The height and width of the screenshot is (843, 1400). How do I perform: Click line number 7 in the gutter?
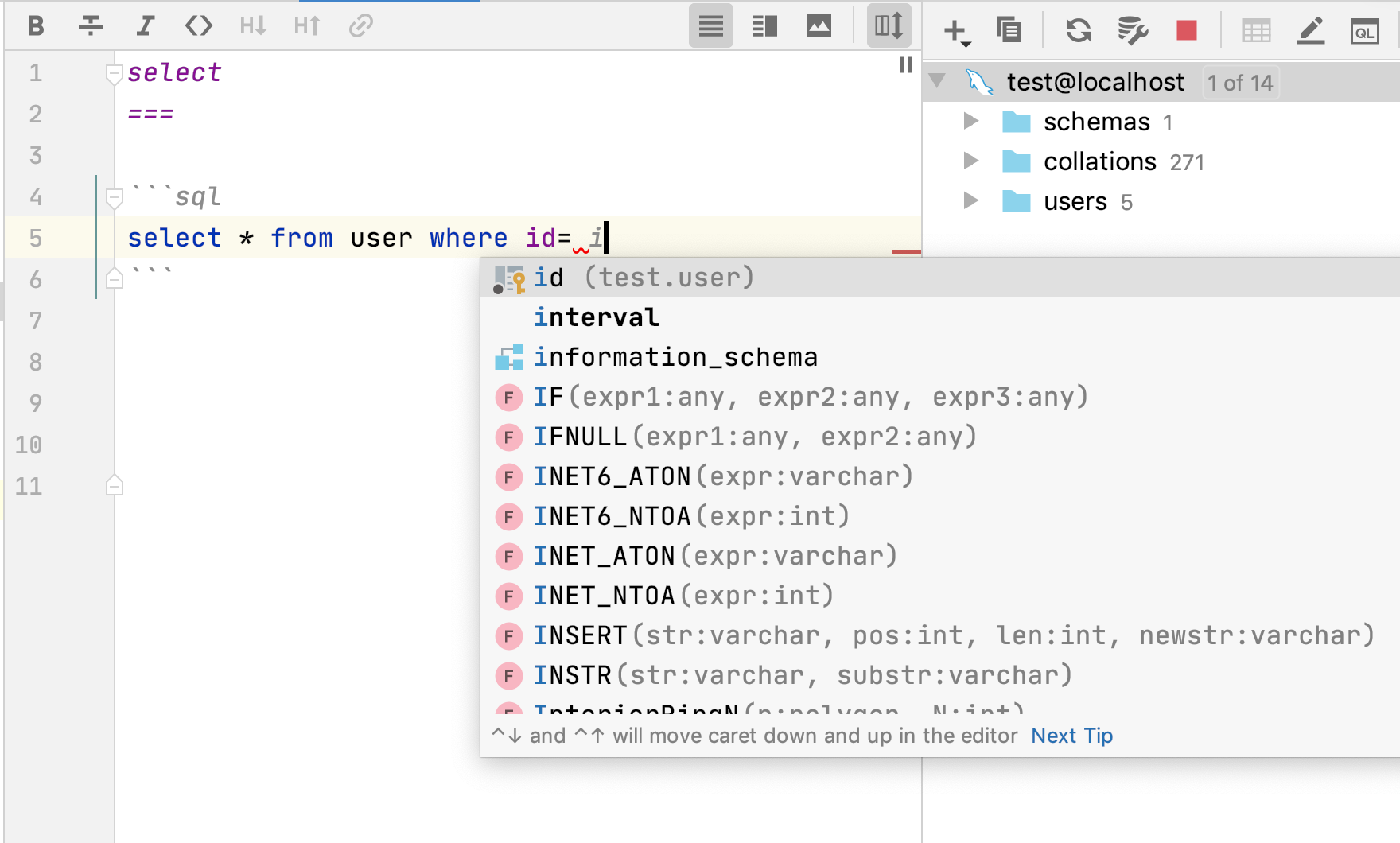pyautogui.click(x=36, y=321)
